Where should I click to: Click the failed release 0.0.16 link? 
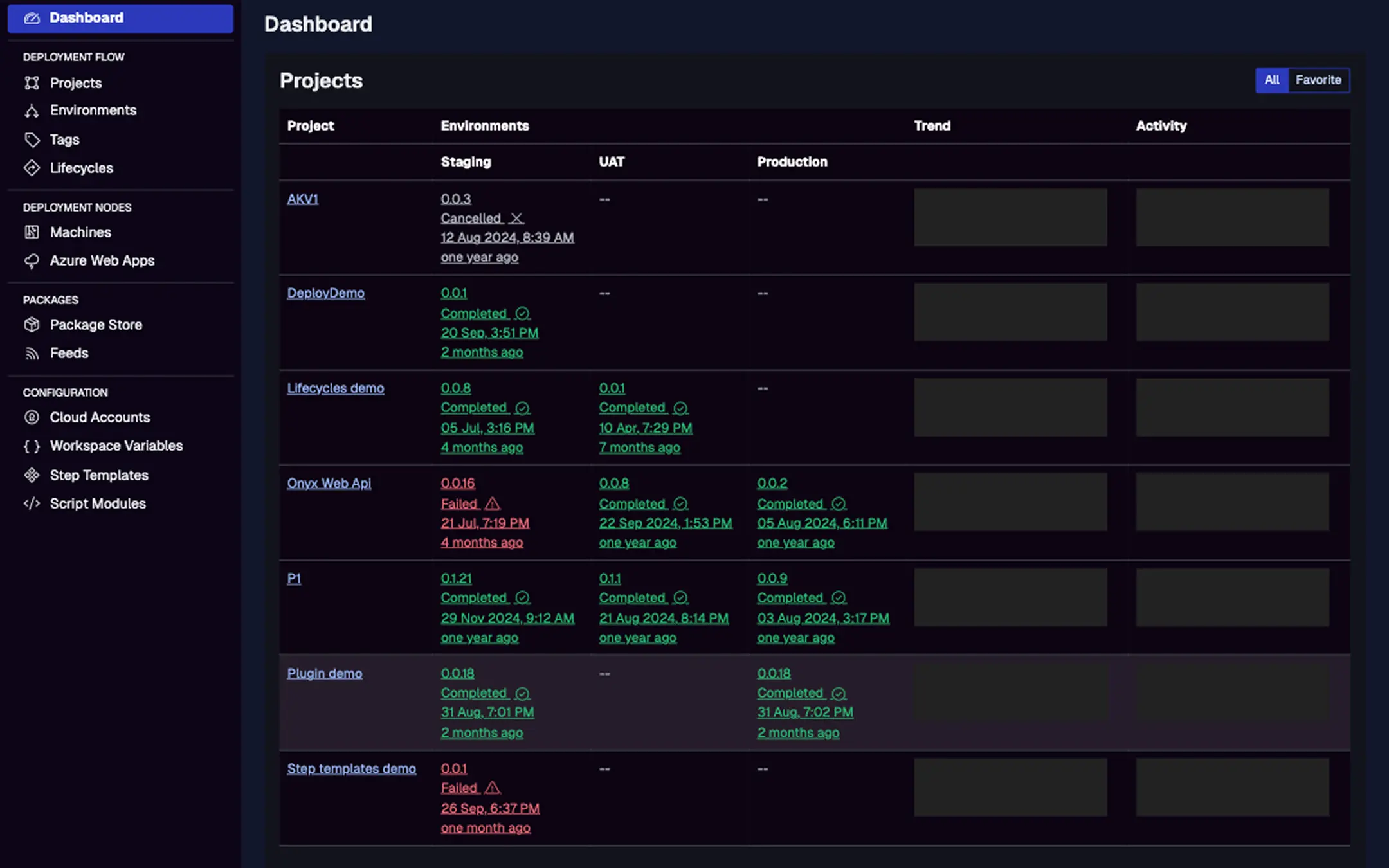(457, 483)
